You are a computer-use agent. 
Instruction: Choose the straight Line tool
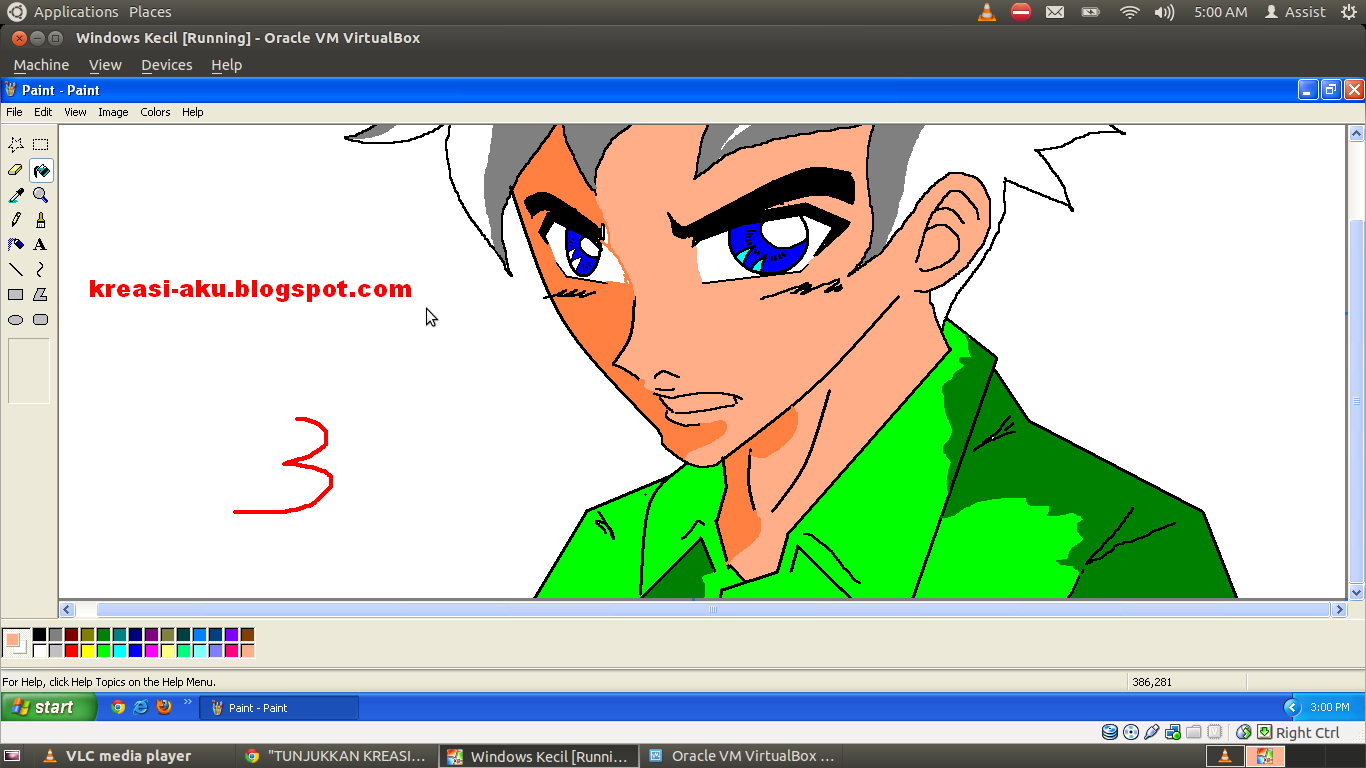click(x=16, y=270)
